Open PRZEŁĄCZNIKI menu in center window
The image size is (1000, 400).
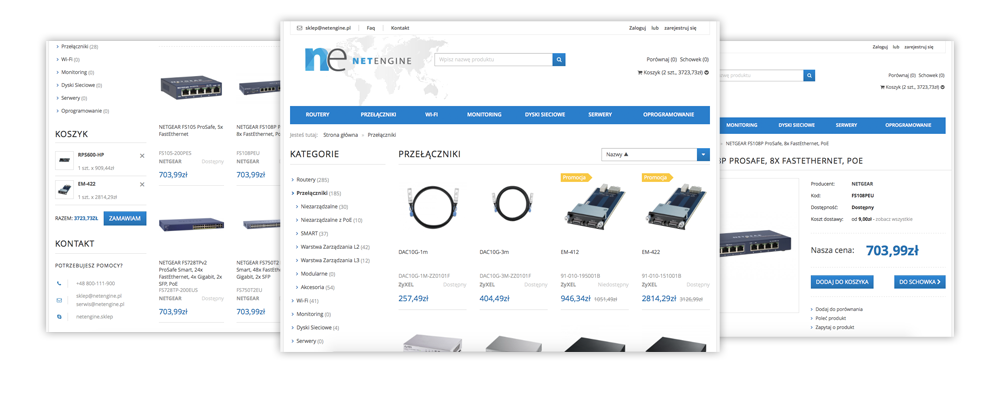point(379,115)
